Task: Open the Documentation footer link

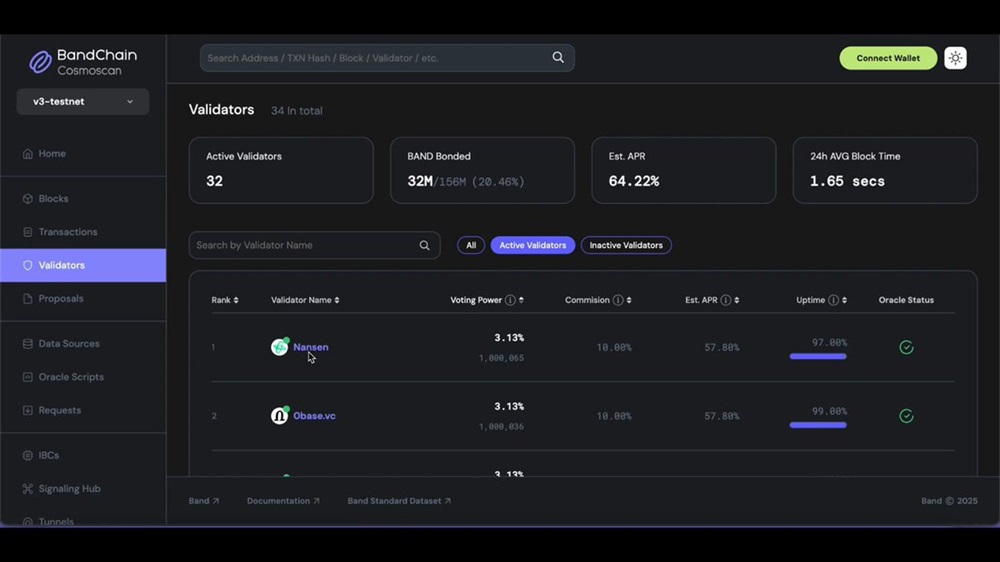Action: pyautogui.click(x=283, y=501)
